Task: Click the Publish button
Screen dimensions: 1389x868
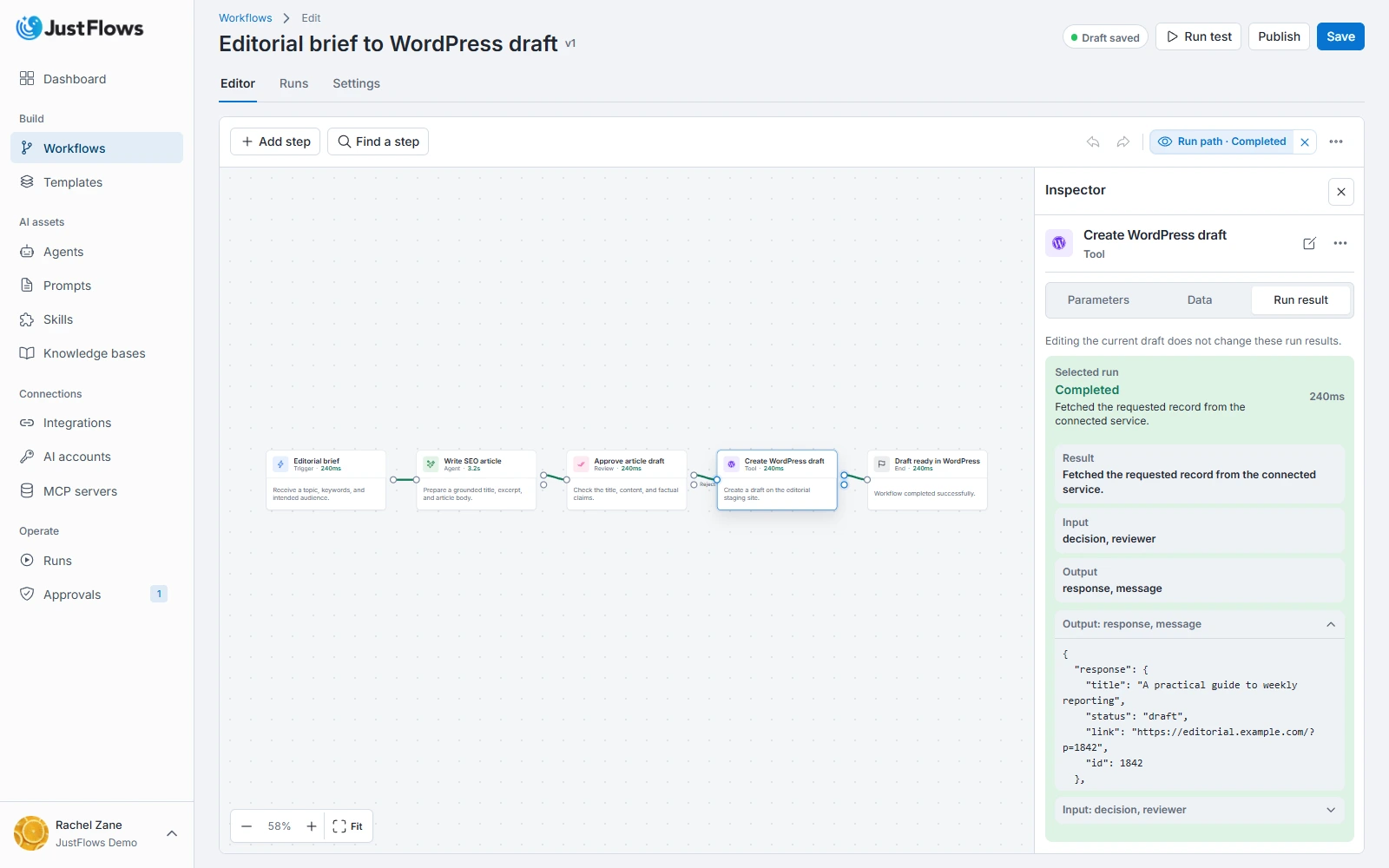Action: click(x=1279, y=36)
